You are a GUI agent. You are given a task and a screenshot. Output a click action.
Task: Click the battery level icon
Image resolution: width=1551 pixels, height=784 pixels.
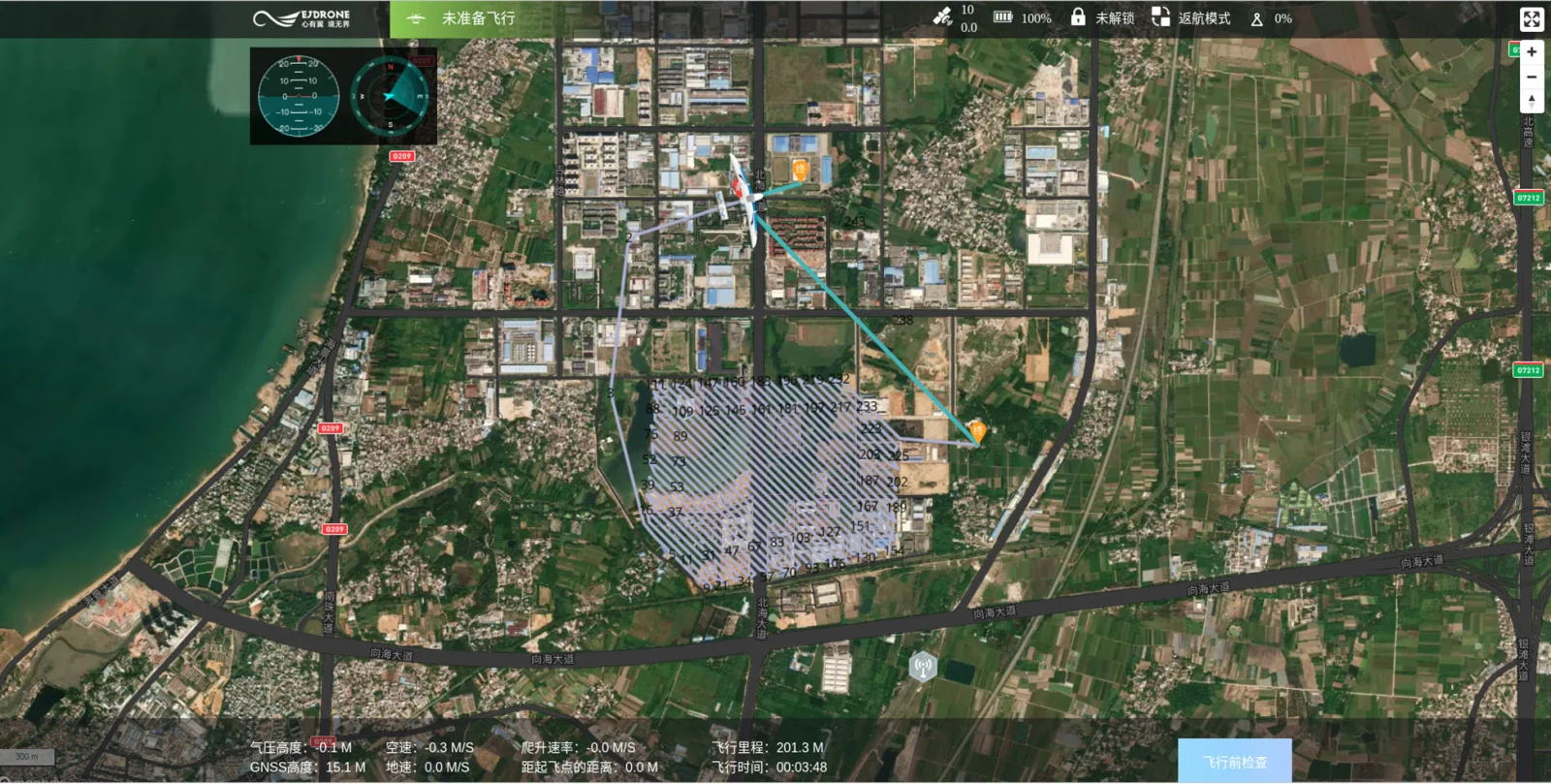(1003, 17)
